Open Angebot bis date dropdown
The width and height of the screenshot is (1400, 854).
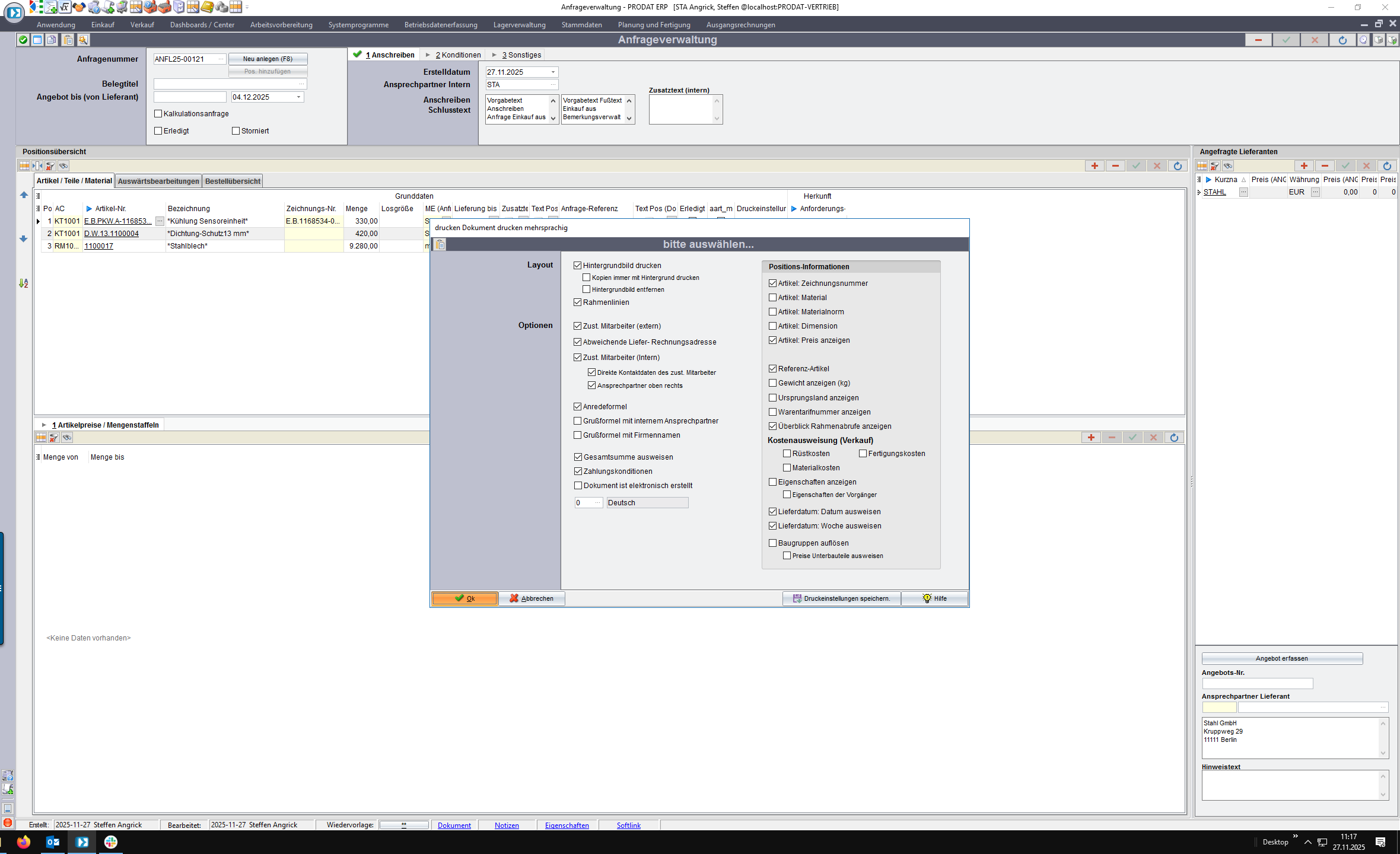click(x=298, y=97)
